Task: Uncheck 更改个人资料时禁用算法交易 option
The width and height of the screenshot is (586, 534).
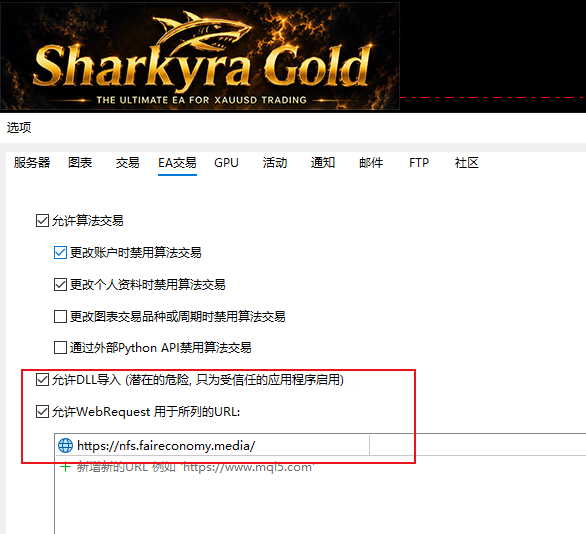Action: click(60, 285)
